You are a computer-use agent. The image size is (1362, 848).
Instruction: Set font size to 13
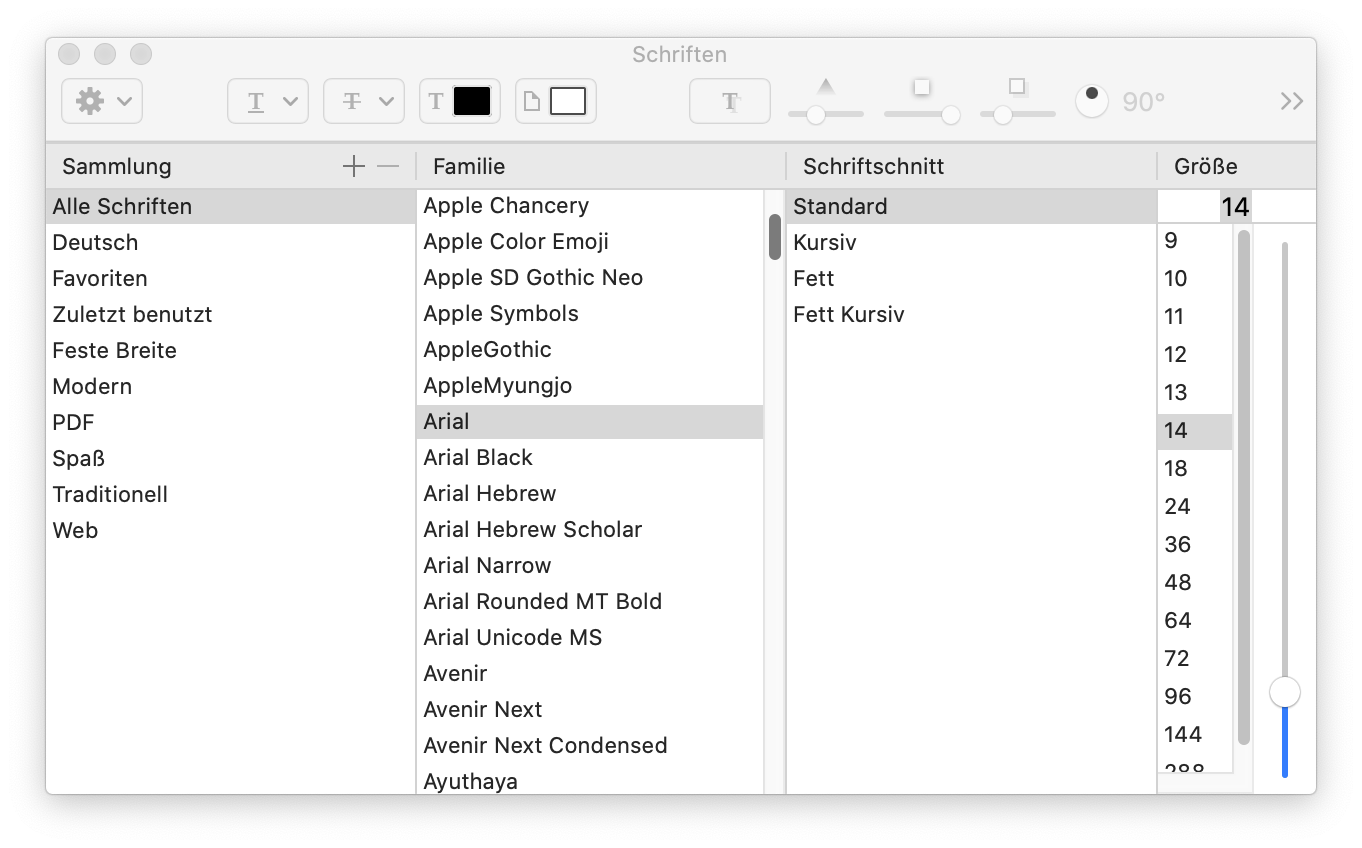coord(1195,392)
